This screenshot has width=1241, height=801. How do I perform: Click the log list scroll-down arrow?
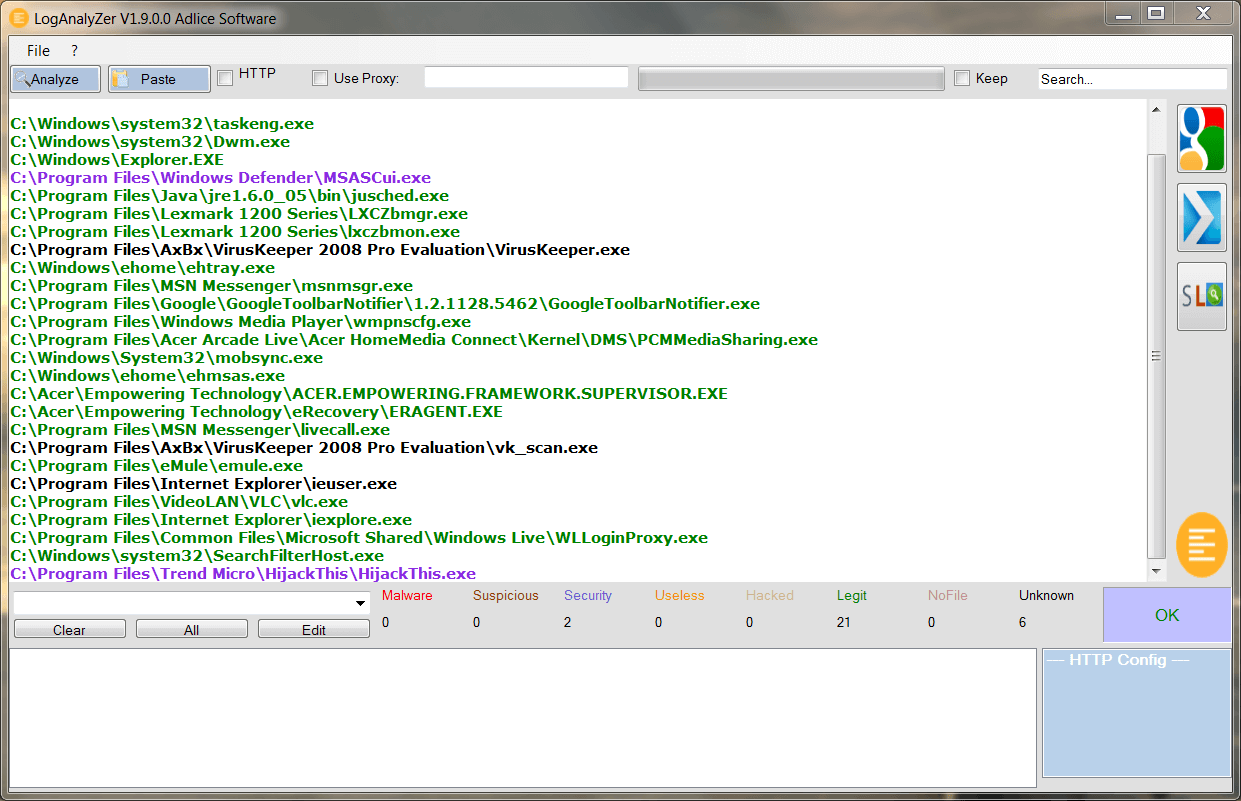click(x=1157, y=572)
